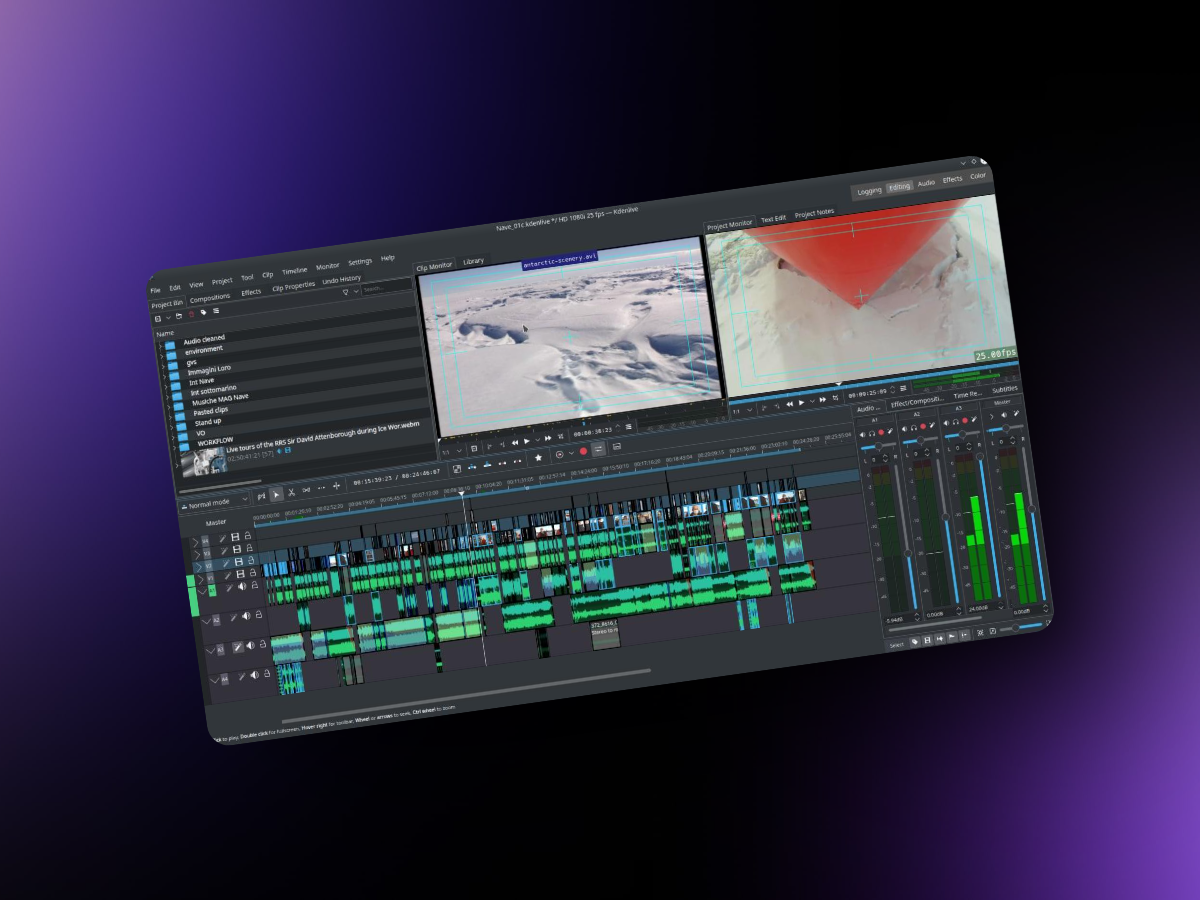The width and height of the screenshot is (1200, 900).
Task: Open the Timeline menu
Action: click(x=294, y=271)
